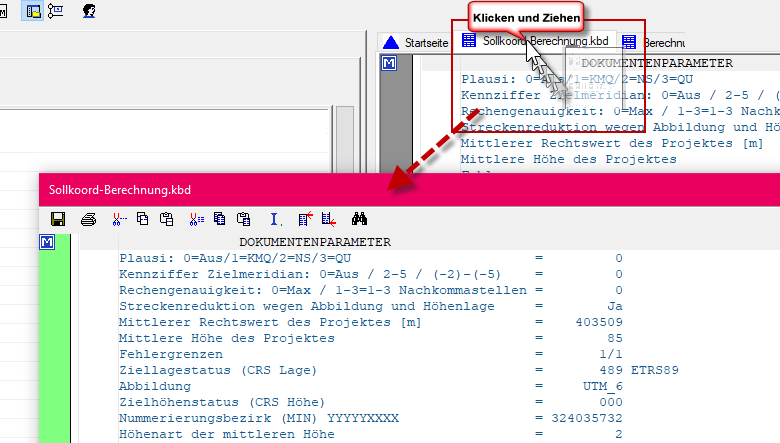Click the column delete icon with red arrow
Screen dimensions: 780x443
305,218
